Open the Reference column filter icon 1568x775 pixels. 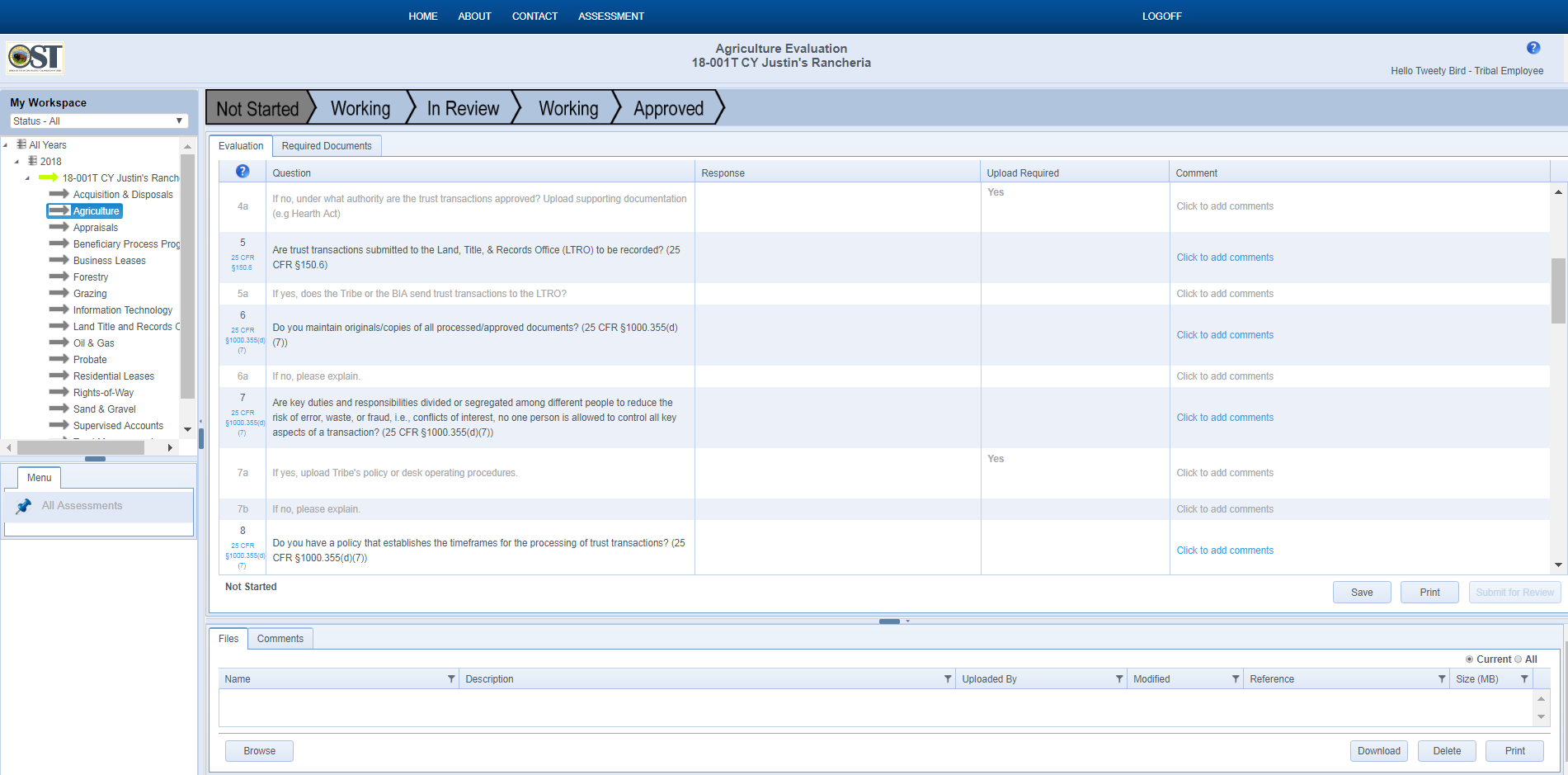click(x=1442, y=679)
